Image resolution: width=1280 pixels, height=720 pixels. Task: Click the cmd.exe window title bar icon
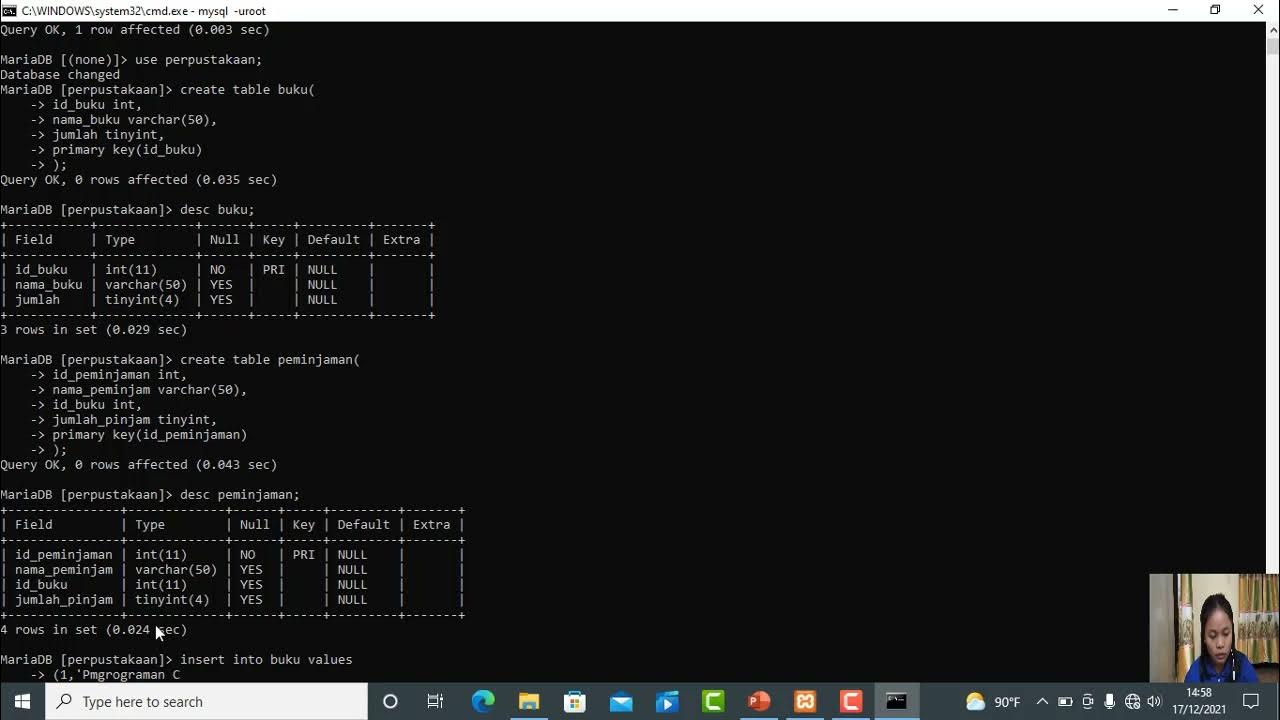tap(9, 10)
